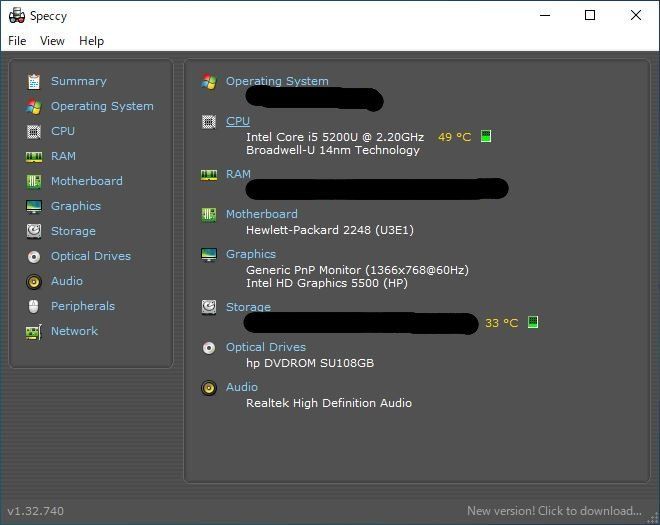Click the Audio heading link in summary

(242, 387)
